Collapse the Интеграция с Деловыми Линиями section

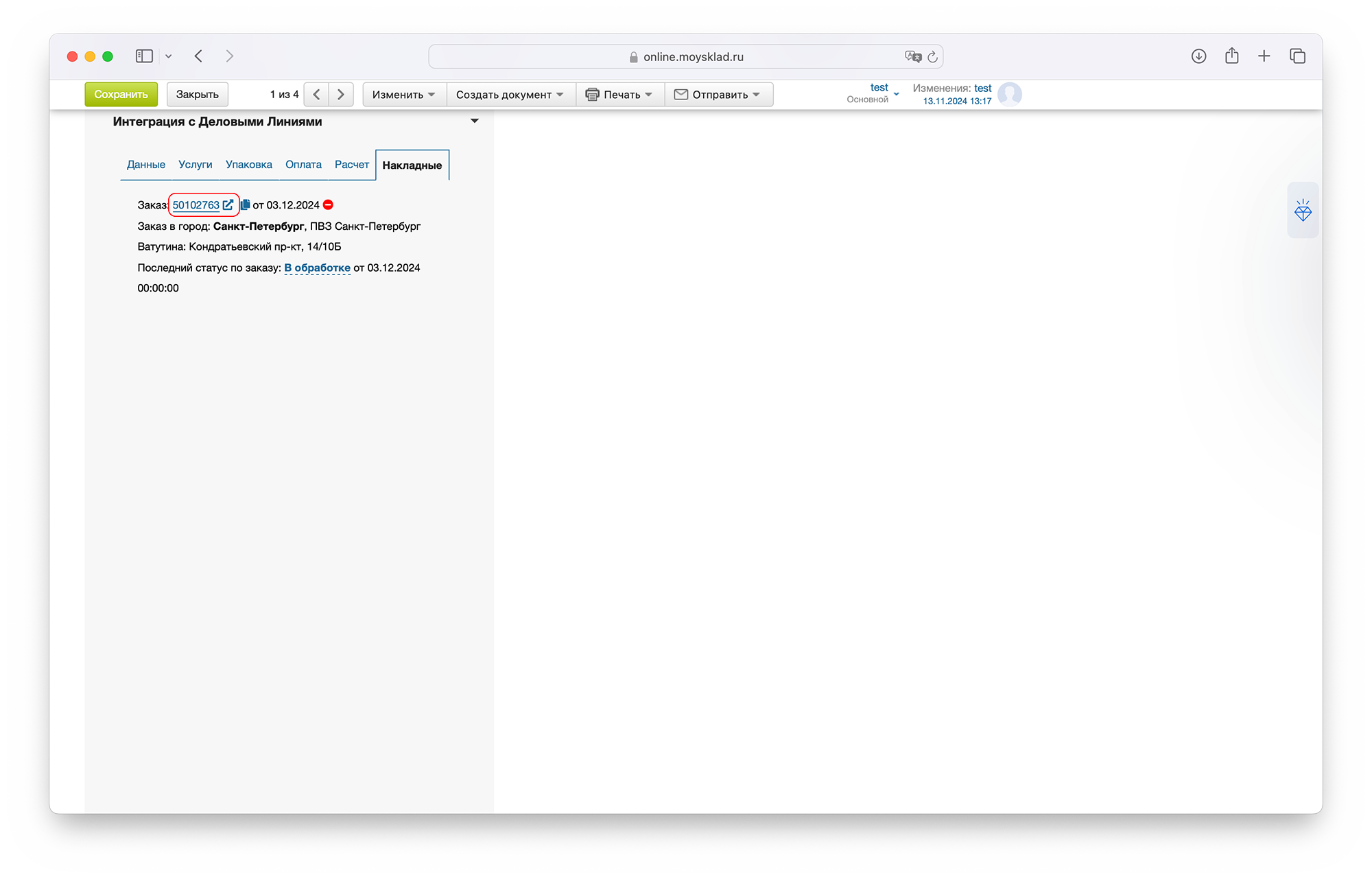pos(474,121)
